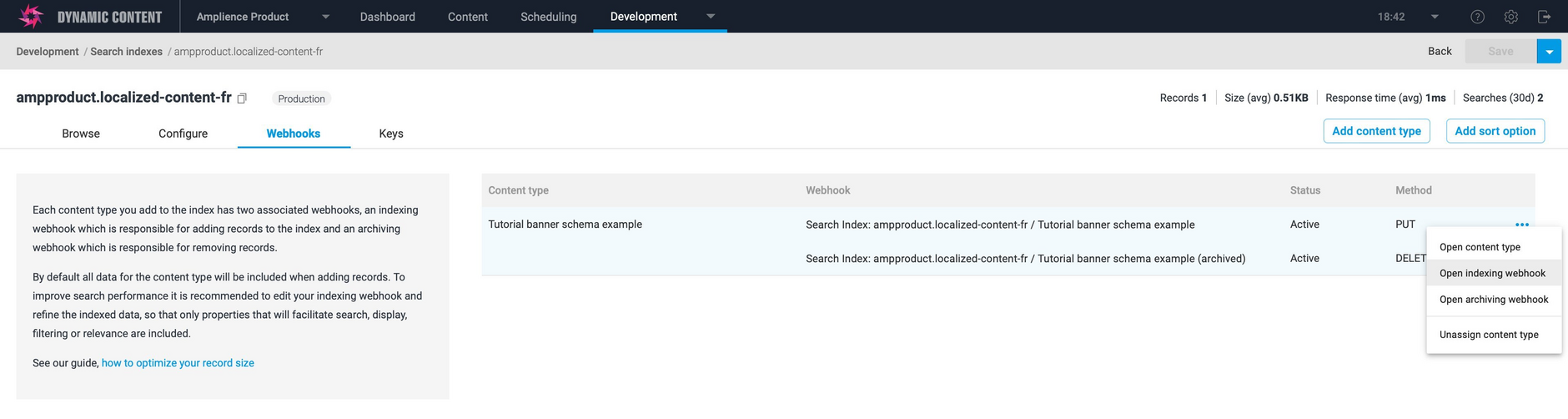Open the settings gear icon
The width and height of the screenshot is (1568, 419).
(x=1510, y=17)
